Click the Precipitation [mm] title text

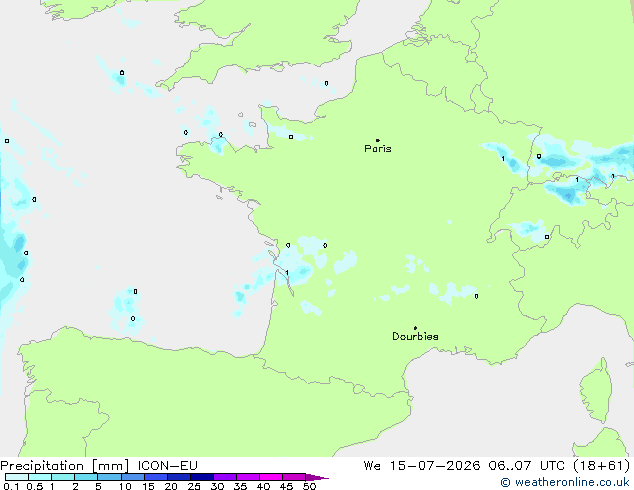65,466
